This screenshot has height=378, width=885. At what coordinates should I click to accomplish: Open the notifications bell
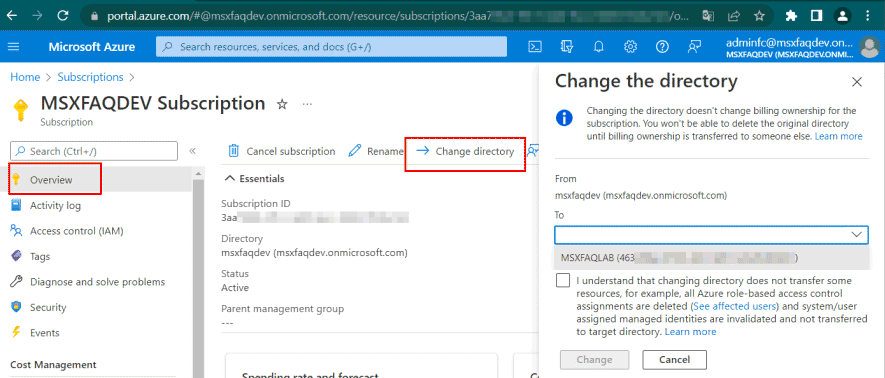(598, 47)
